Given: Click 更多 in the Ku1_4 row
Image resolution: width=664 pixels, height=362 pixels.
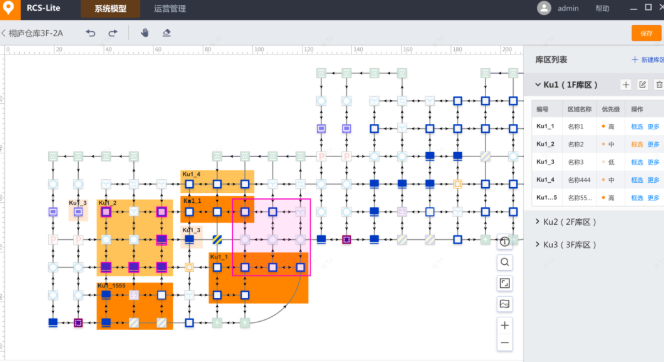Looking at the screenshot, I should (653, 180).
